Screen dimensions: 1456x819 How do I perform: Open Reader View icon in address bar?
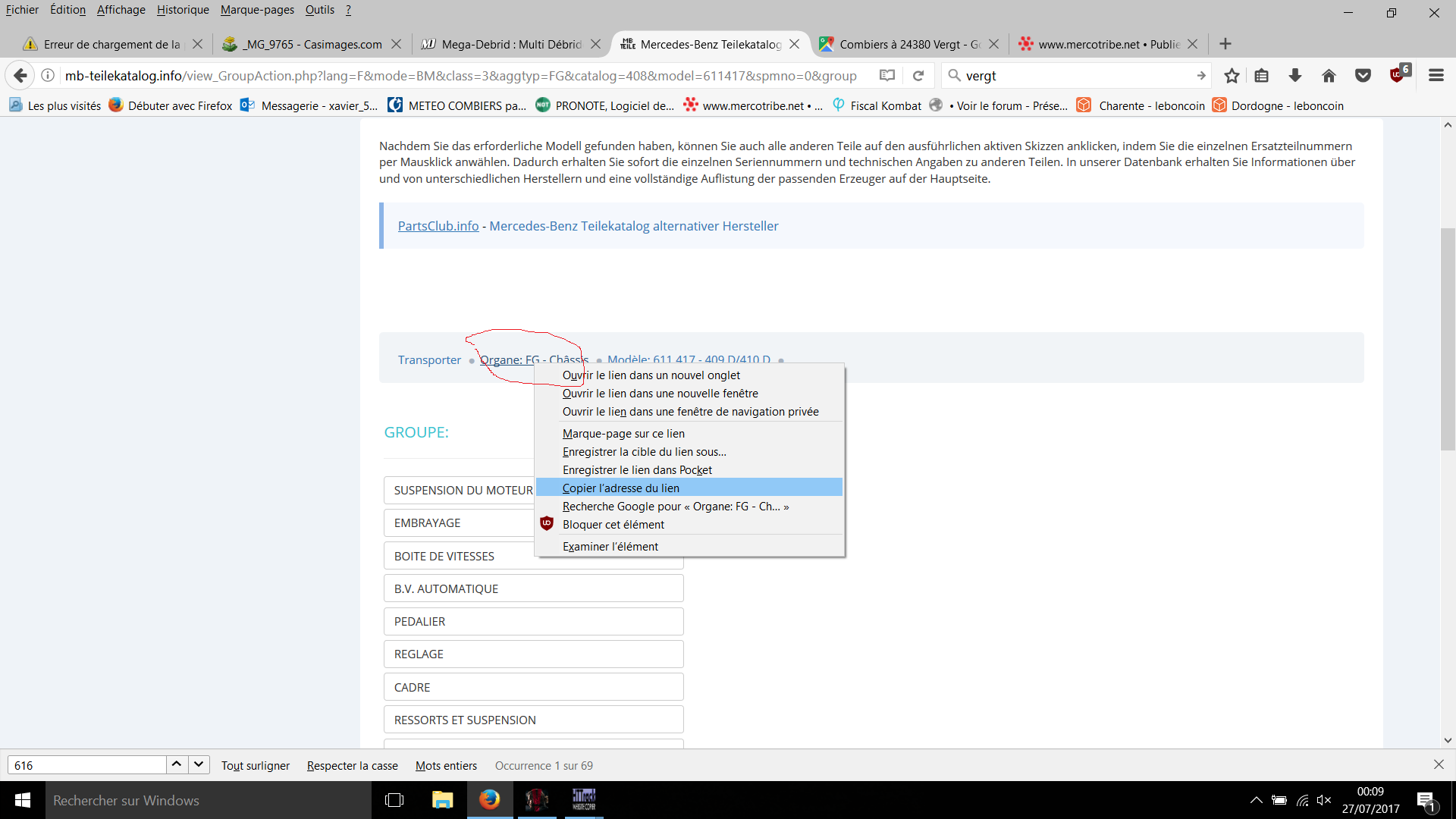[887, 76]
